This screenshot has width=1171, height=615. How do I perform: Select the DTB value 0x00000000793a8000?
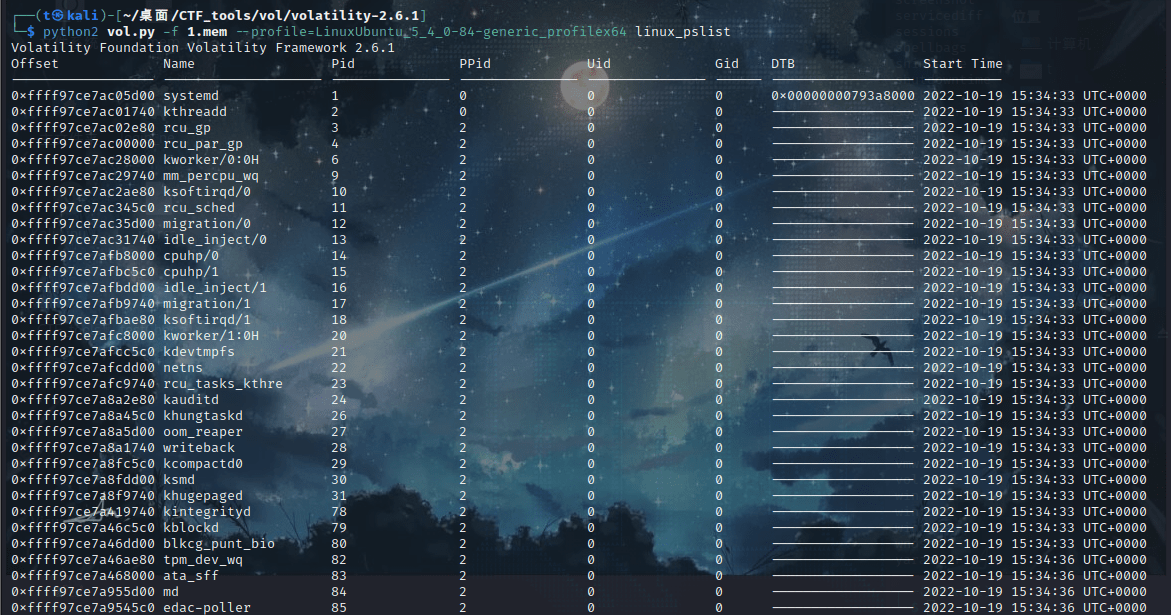pyautogui.click(x=842, y=96)
